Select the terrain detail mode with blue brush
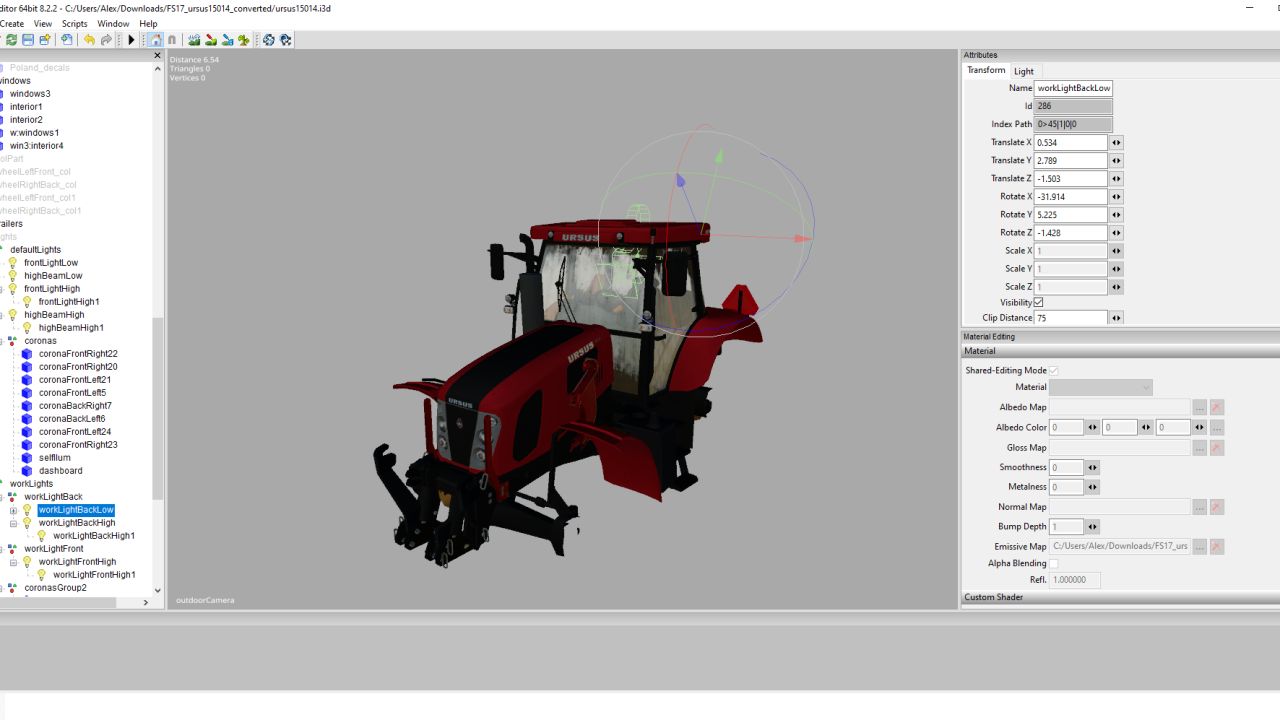 tap(228, 40)
